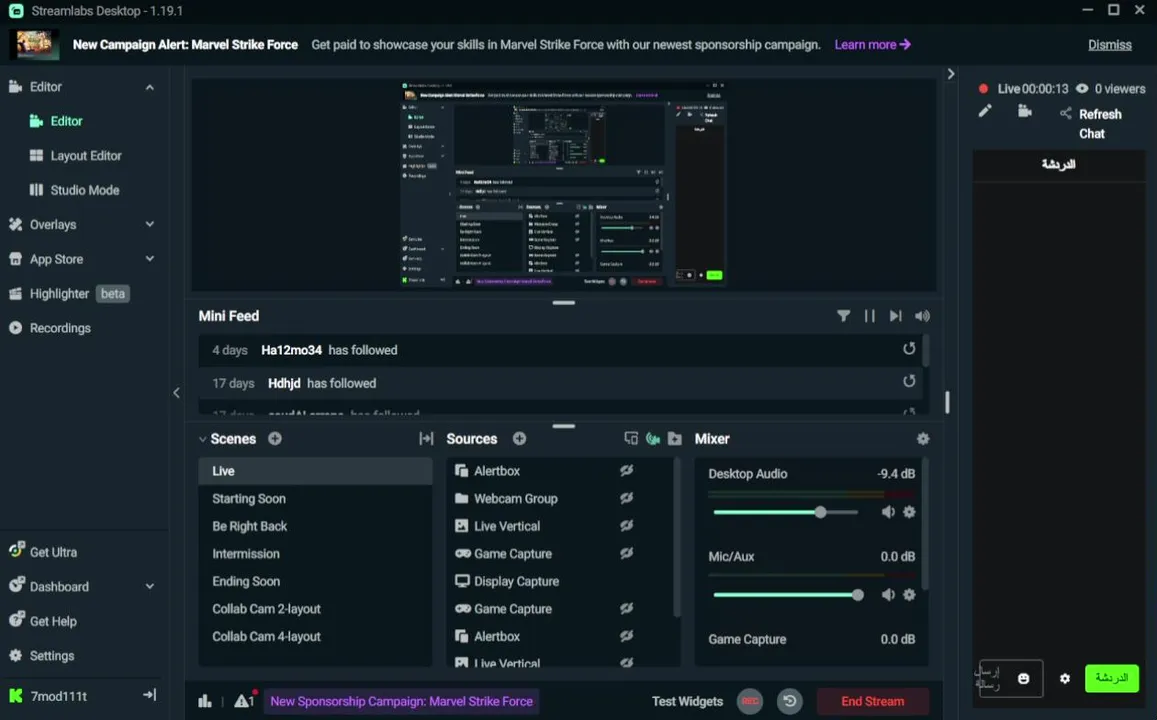The width and height of the screenshot is (1157, 720).
Task: Collapse the left sidebar arrow
Action: point(176,392)
